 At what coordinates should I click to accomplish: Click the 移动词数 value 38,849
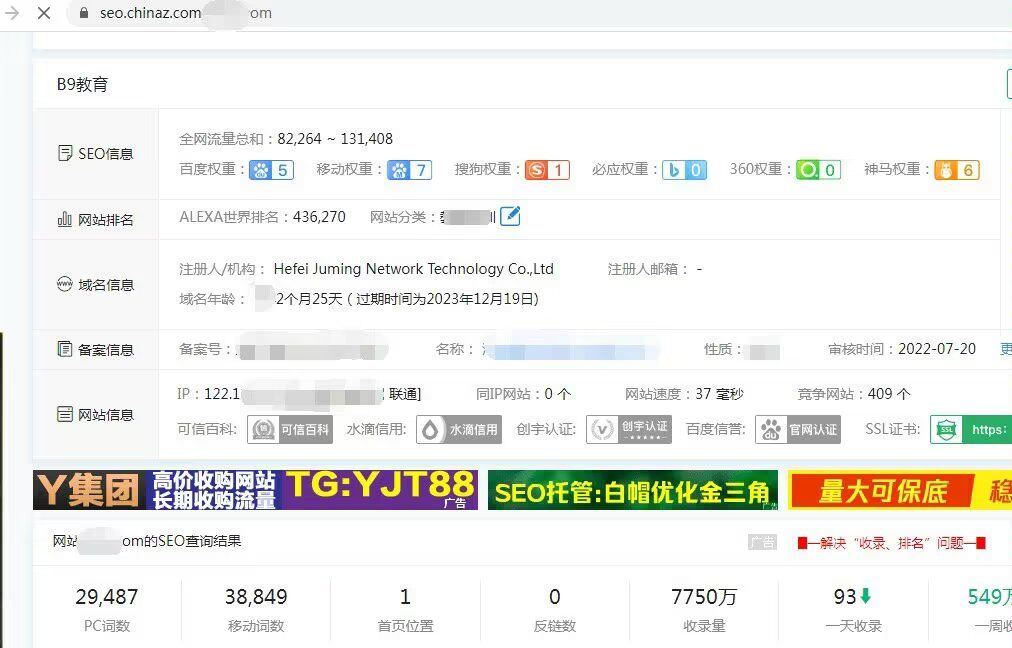[x=256, y=596]
